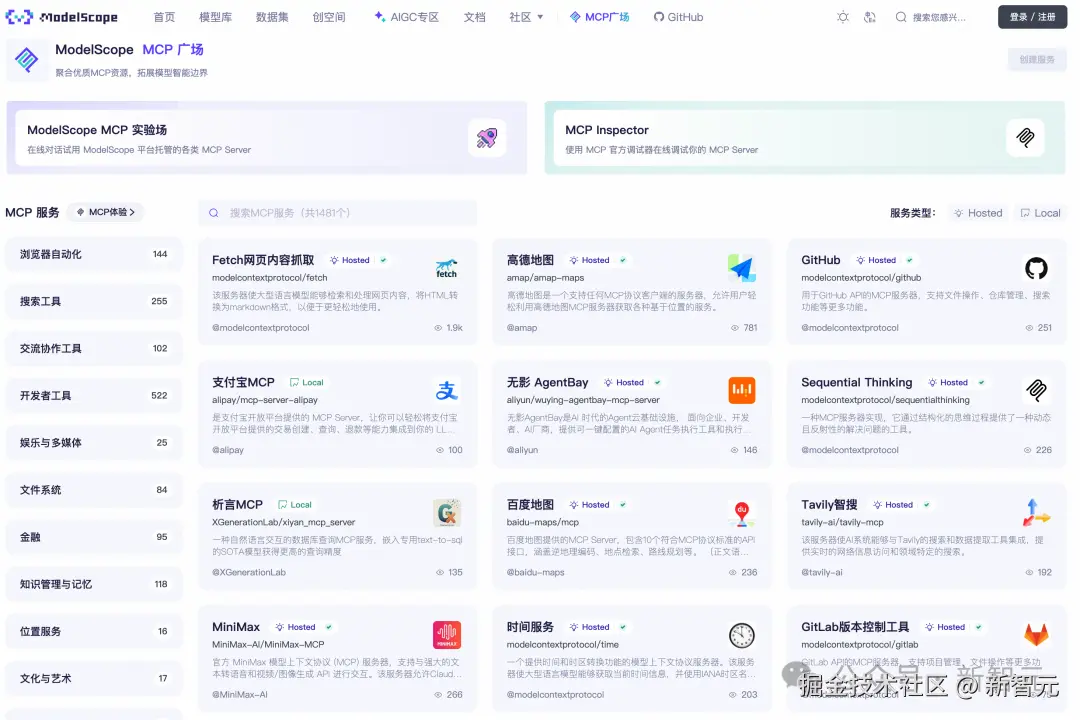Click the rocket icon on 实验场 banner

pyautogui.click(x=487, y=138)
